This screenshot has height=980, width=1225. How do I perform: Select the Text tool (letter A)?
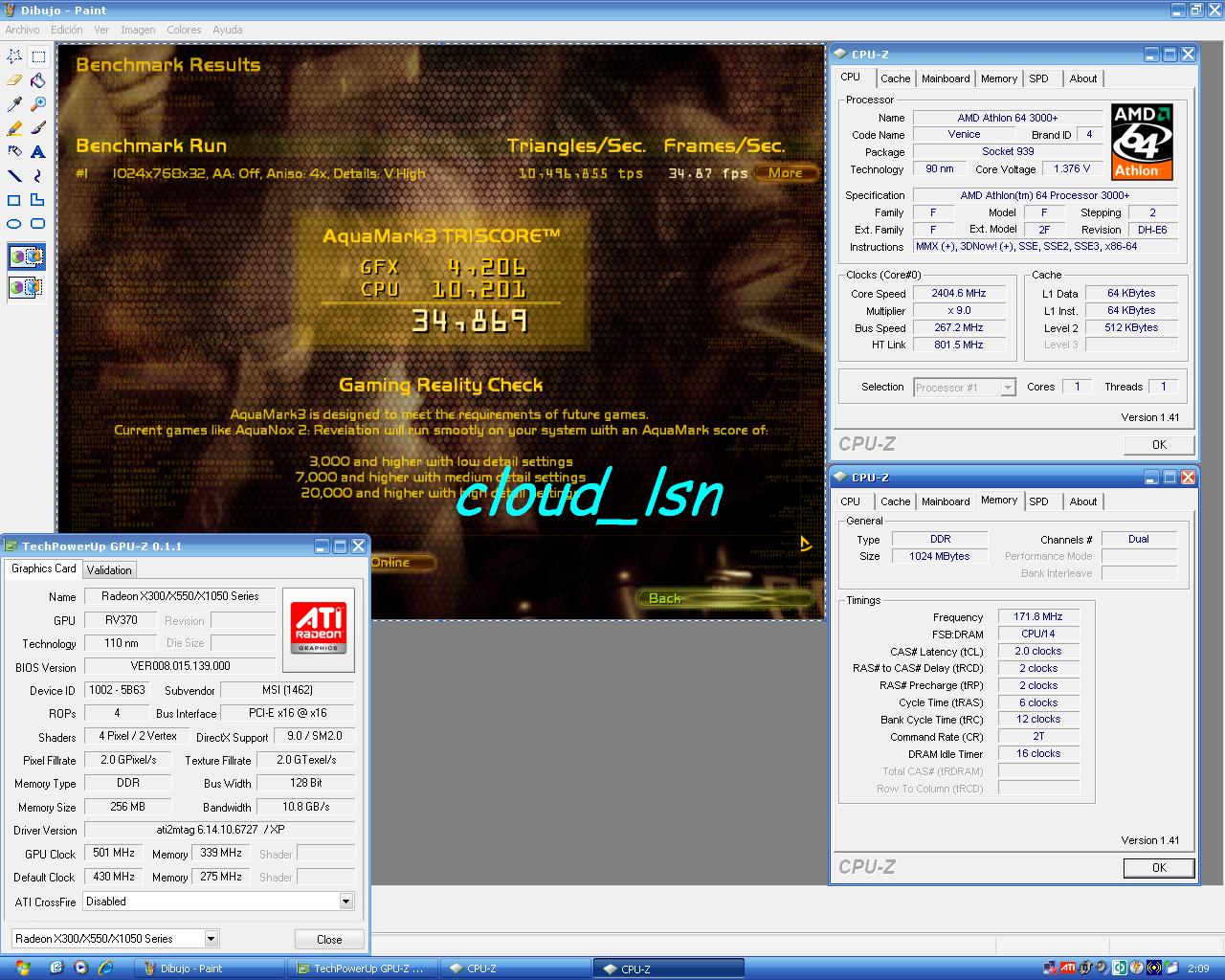coord(38,152)
